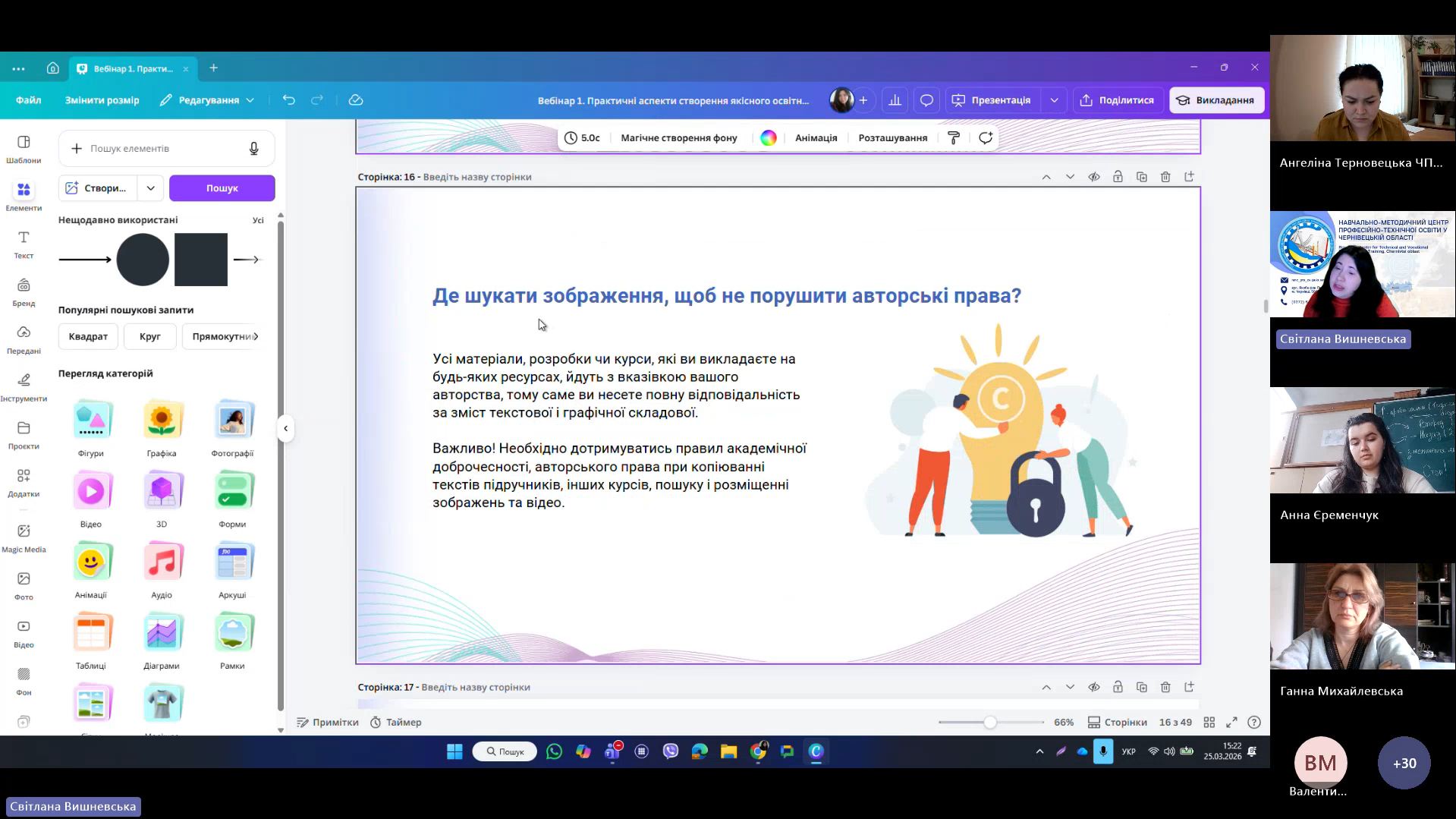Expand the dropdown arrow next to Створи...

150,188
